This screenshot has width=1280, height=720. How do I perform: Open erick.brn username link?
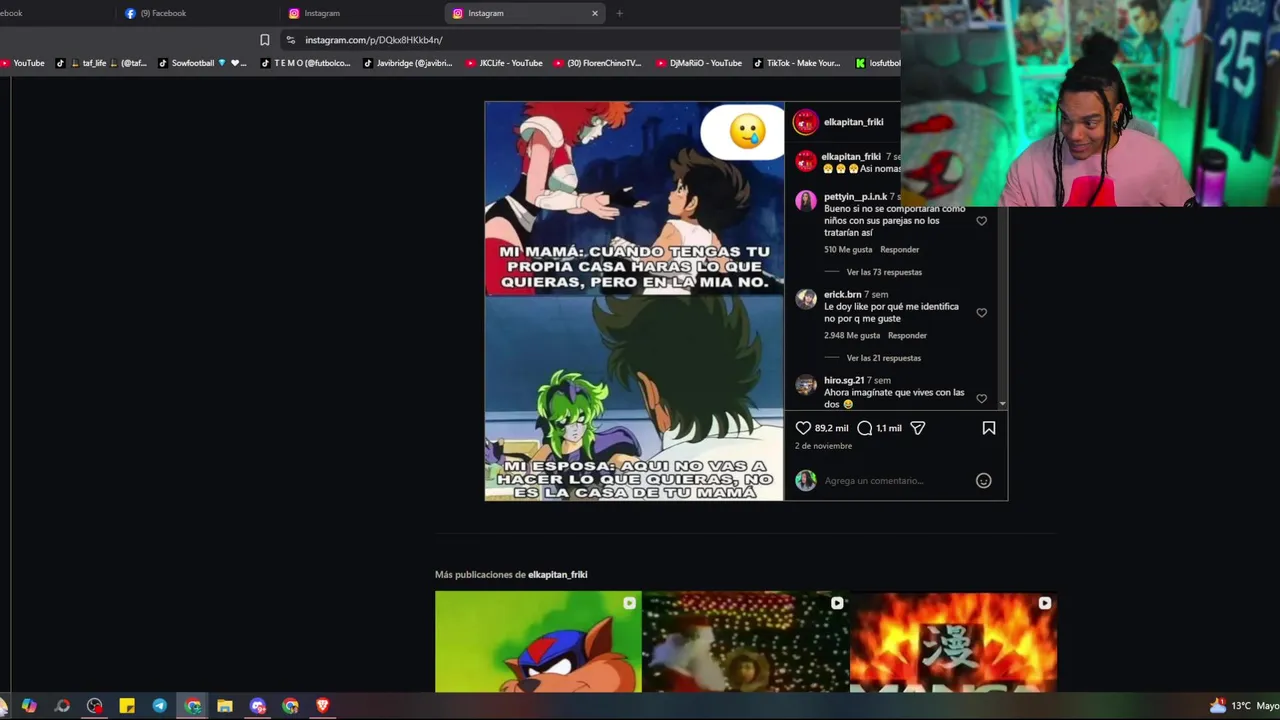pos(842,295)
